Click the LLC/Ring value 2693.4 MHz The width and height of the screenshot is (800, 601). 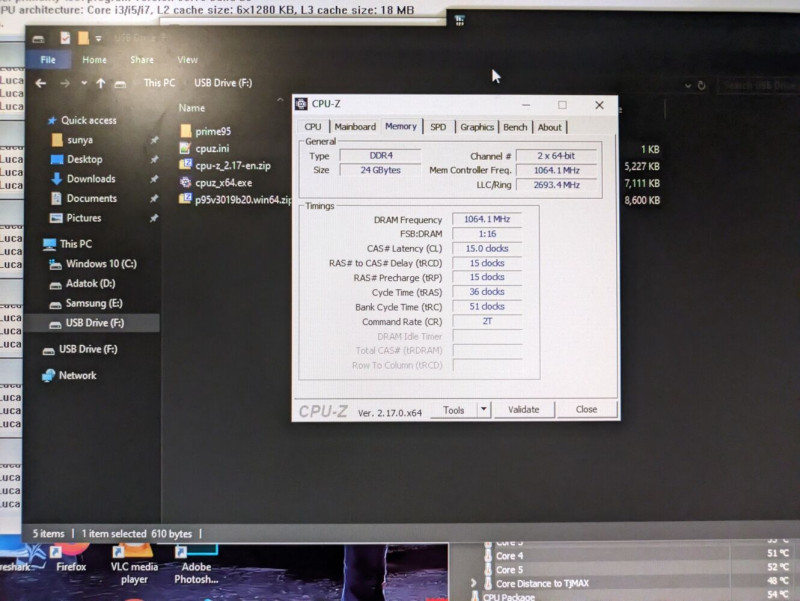tap(557, 185)
